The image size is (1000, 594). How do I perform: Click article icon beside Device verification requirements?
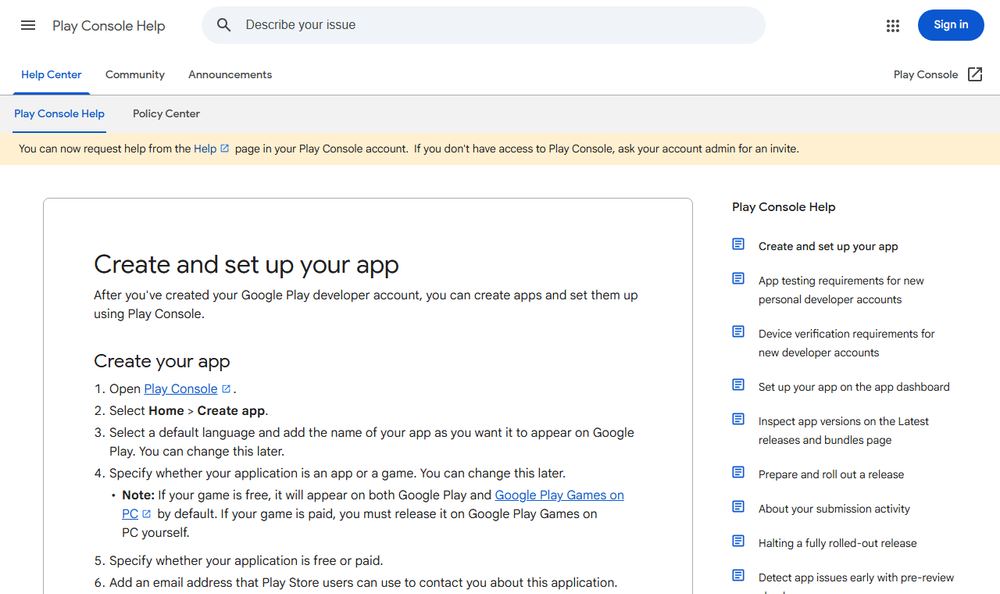click(x=738, y=332)
